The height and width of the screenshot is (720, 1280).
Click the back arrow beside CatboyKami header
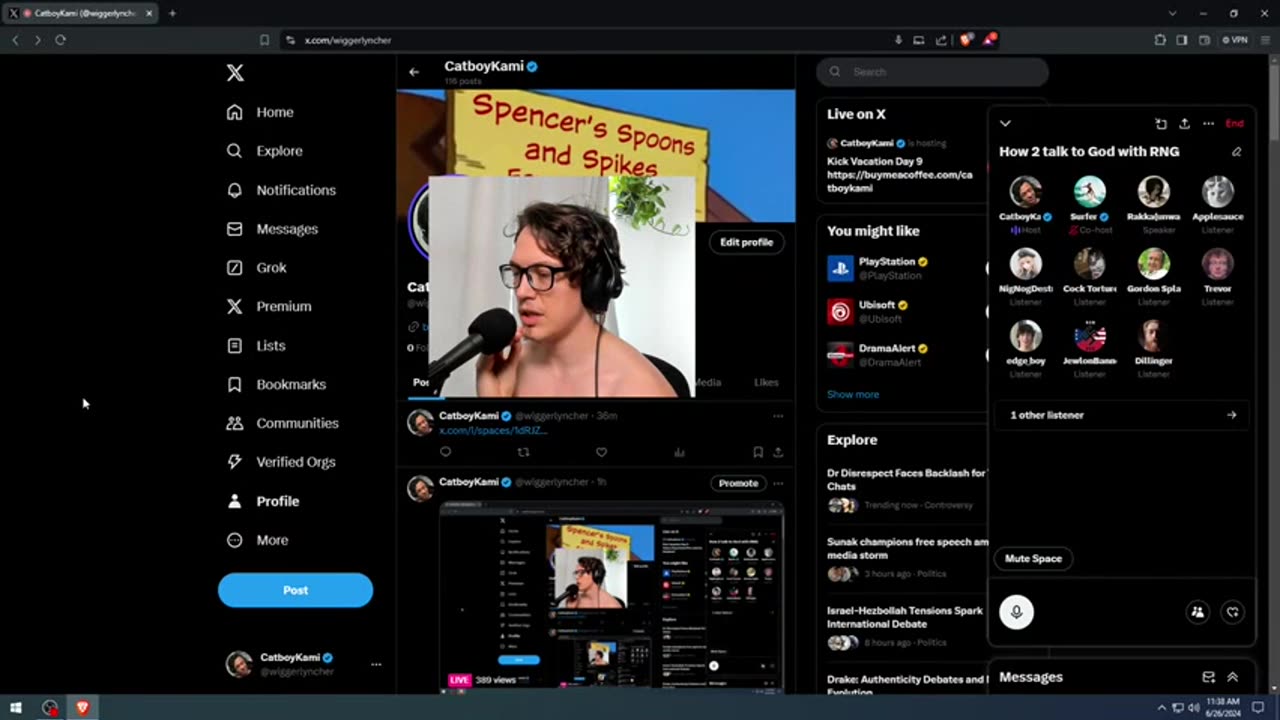(x=414, y=72)
